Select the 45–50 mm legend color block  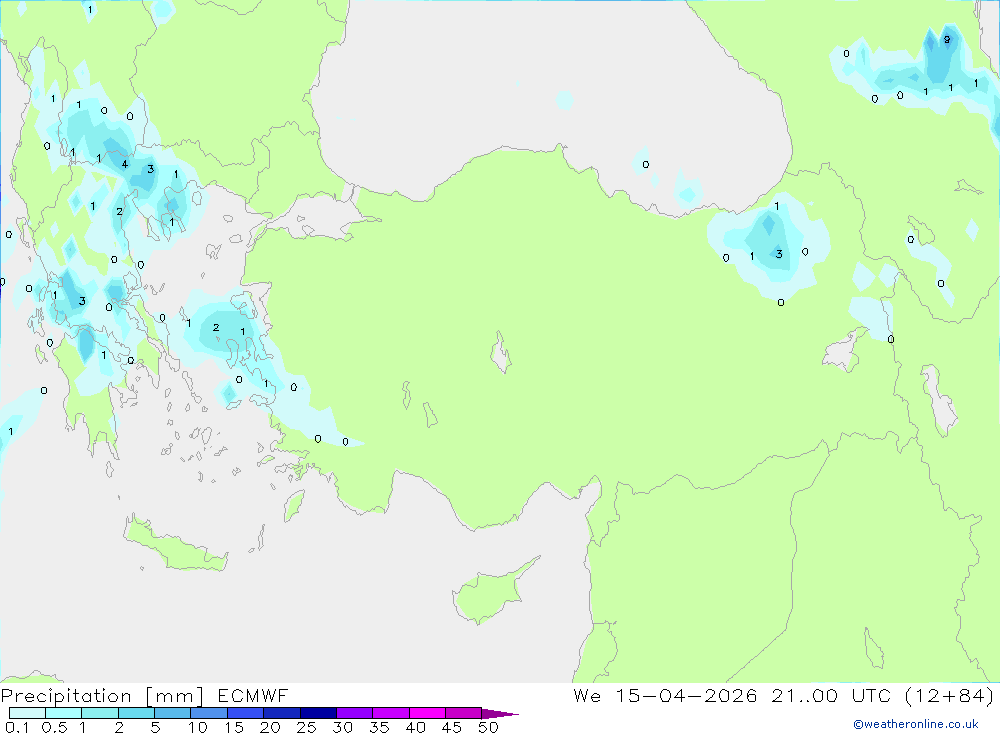pyautogui.click(x=464, y=713)
